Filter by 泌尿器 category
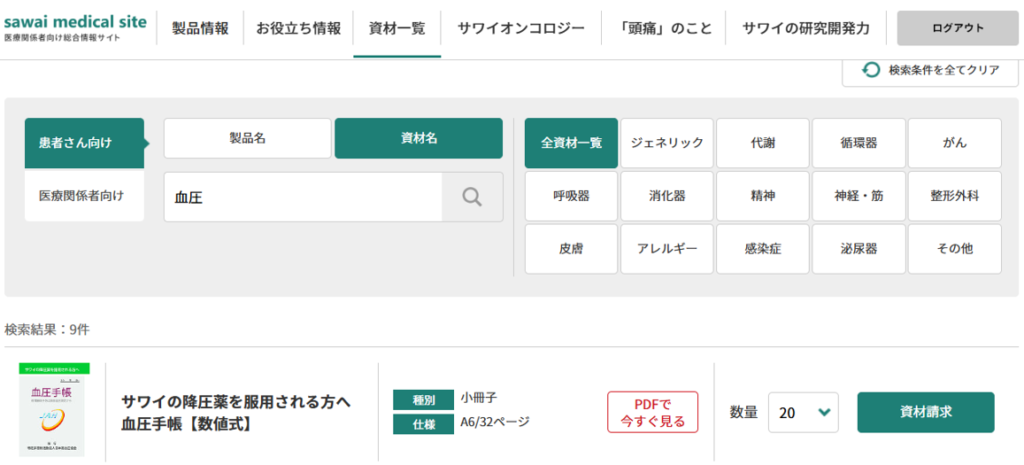The height and width of the screenshot is (465, 1024). 859,249
